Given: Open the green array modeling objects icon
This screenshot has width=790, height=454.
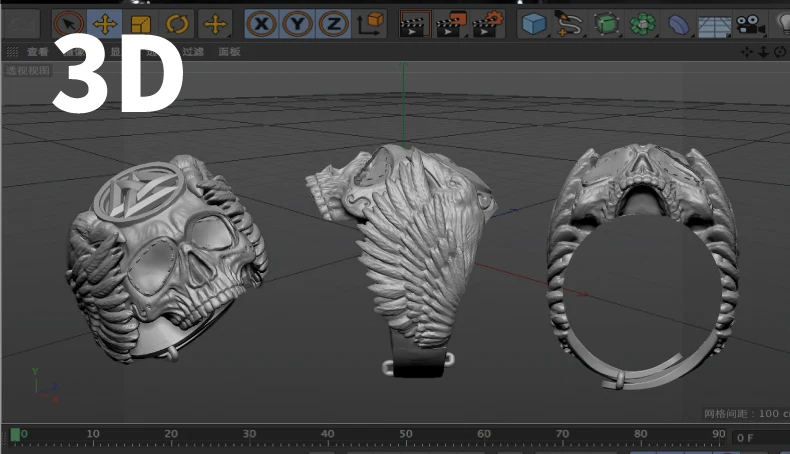Looking at the screenshot, I should [642, 24].
